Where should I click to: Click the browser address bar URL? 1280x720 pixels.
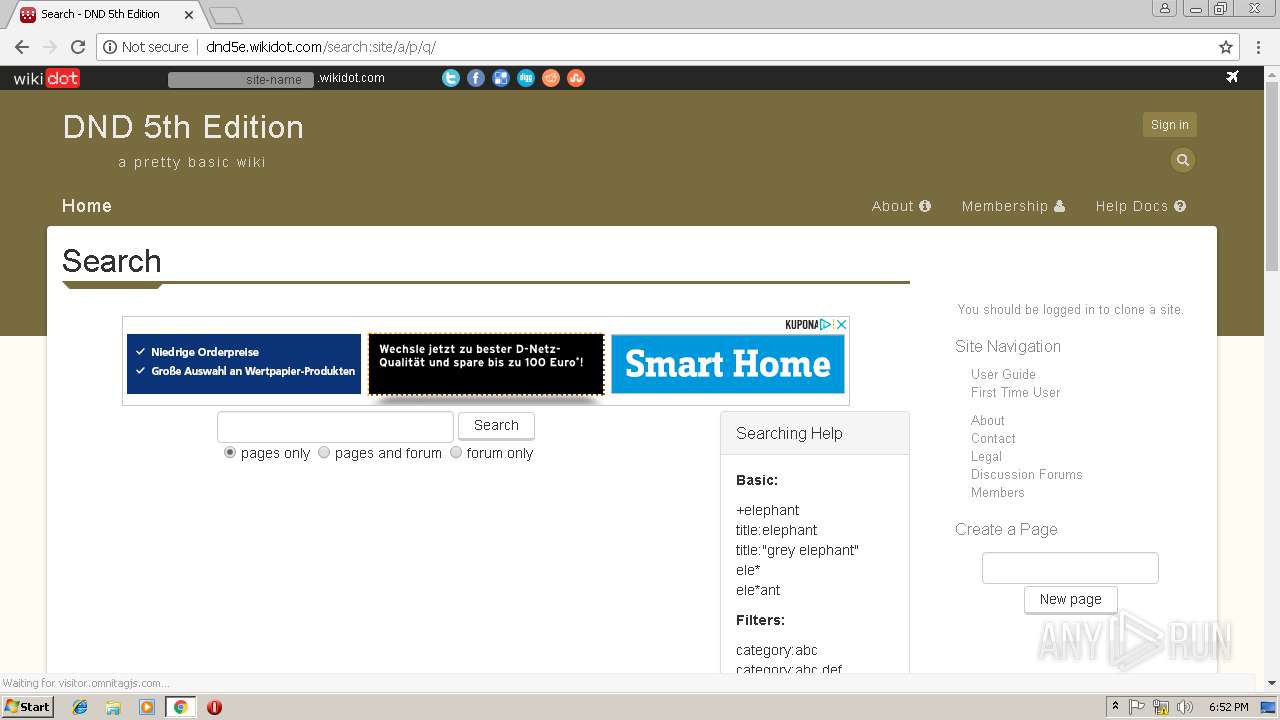click(321, 47)
